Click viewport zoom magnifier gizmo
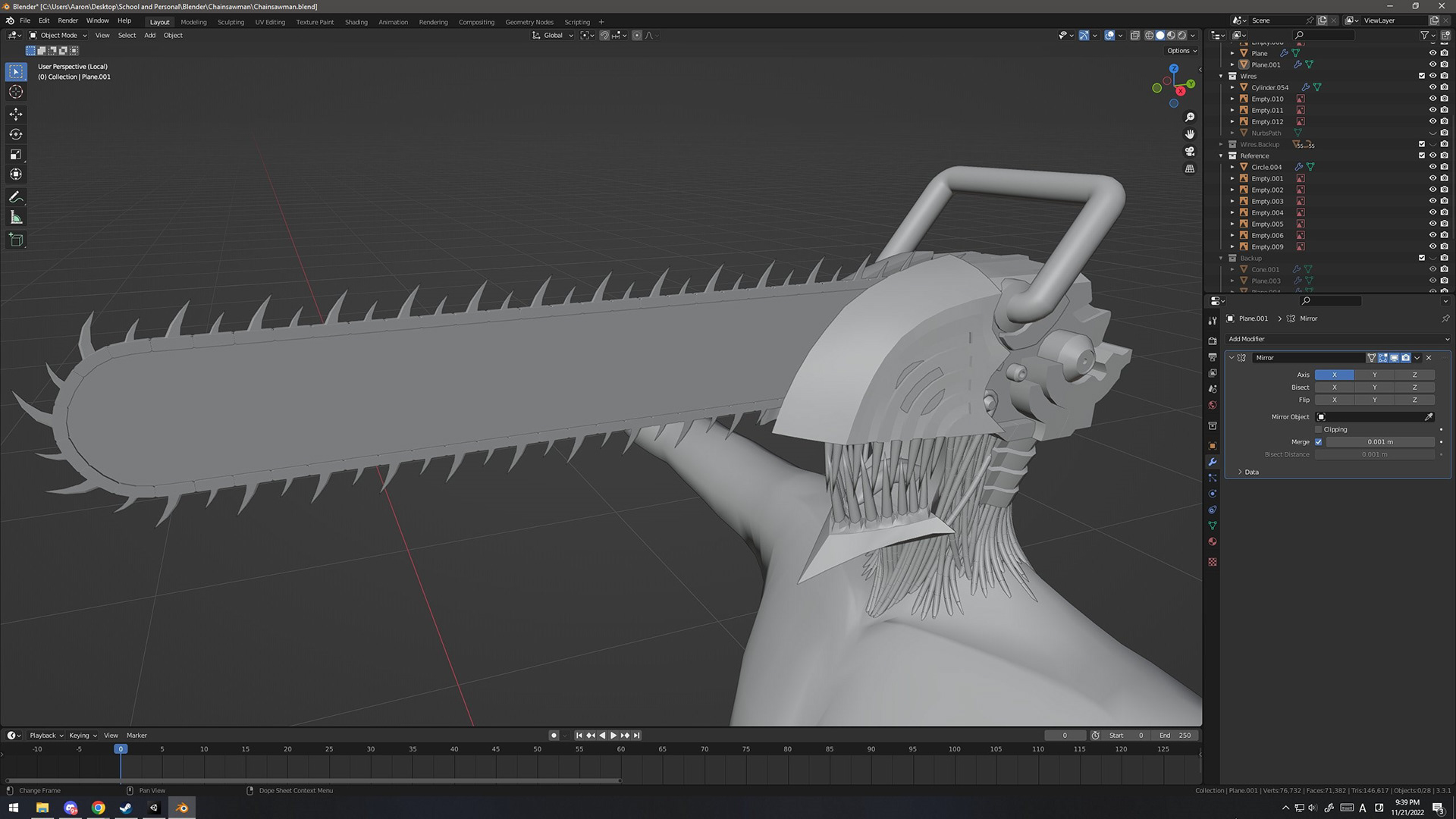 tap(1190, 118)
